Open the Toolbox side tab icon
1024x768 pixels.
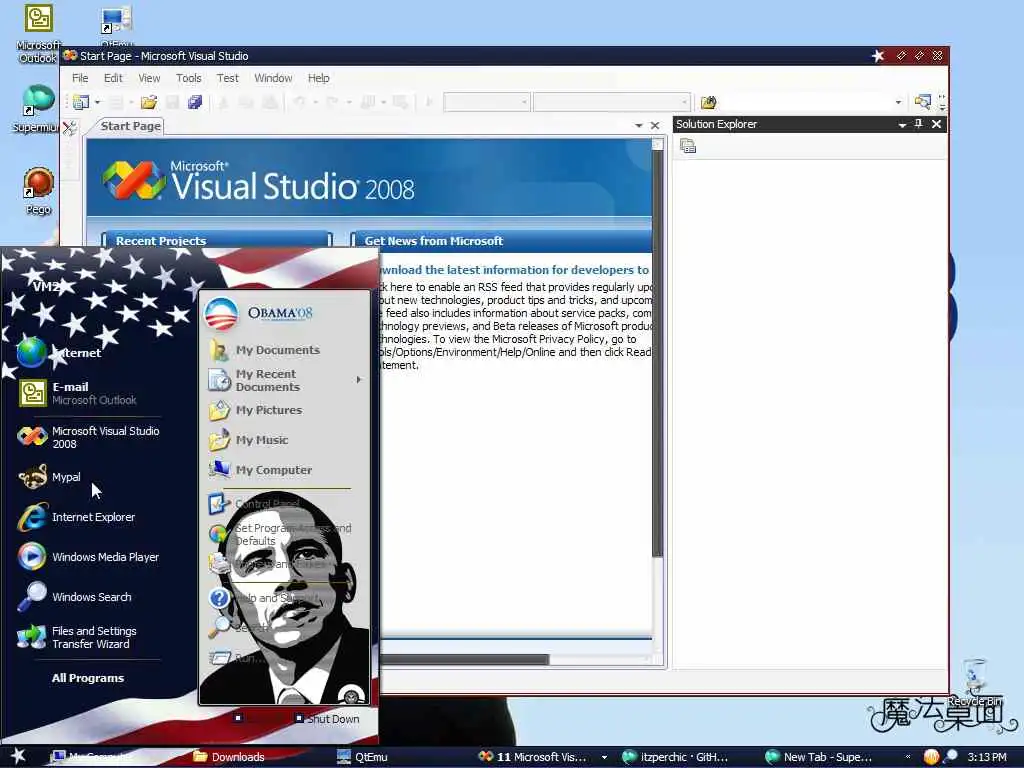69,127
